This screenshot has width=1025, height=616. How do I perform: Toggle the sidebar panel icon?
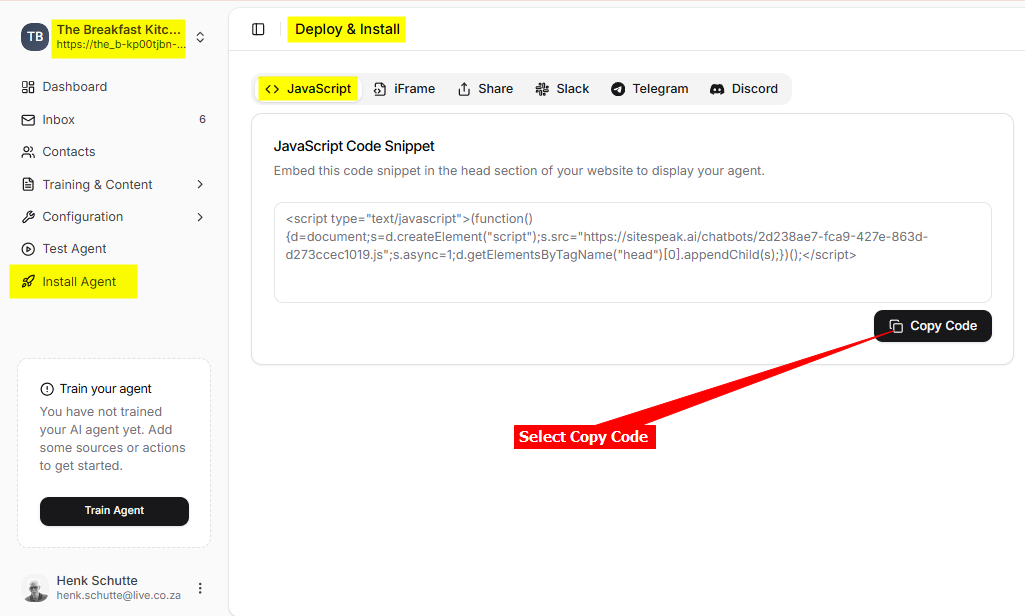[x=258, y=29]
